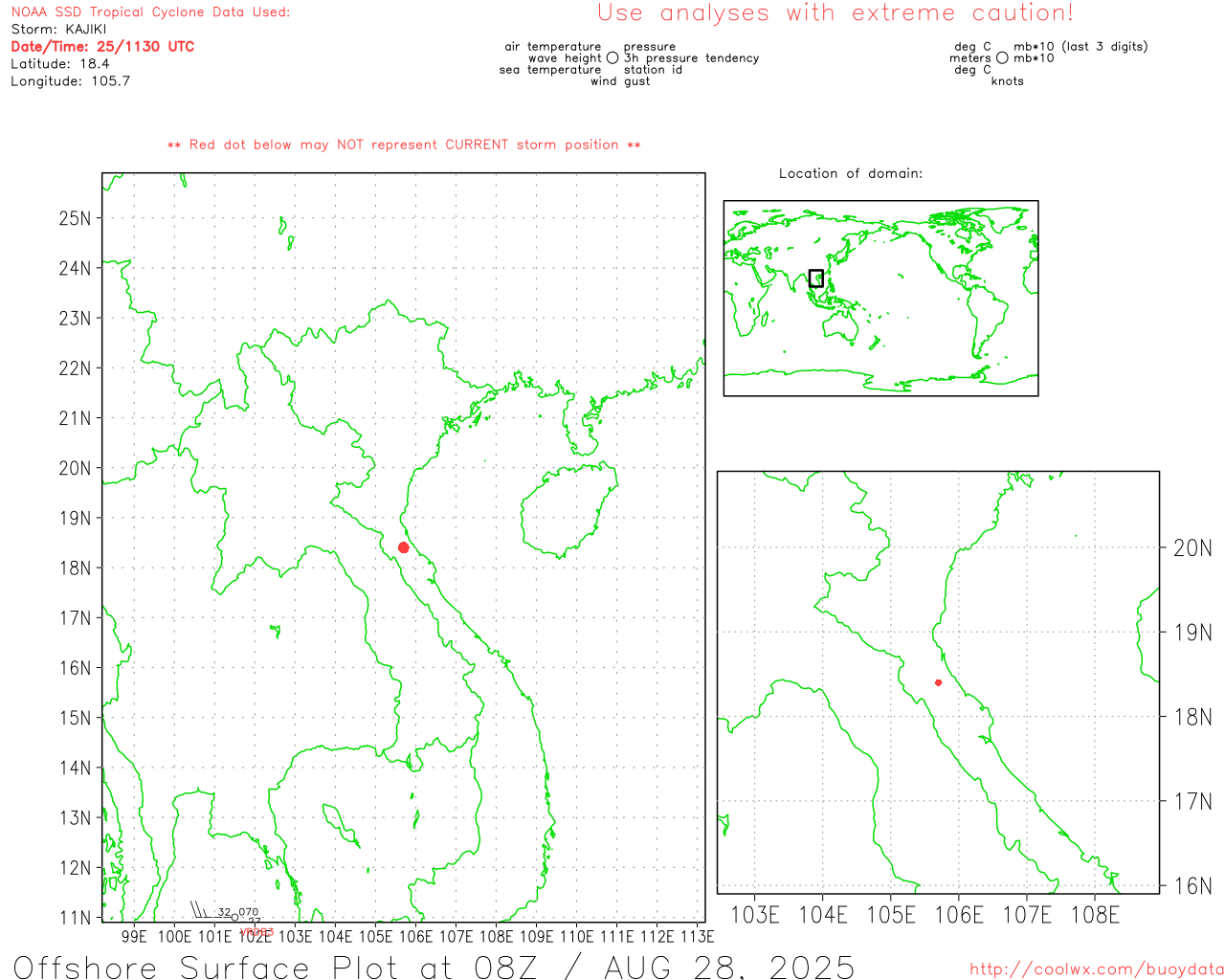The image size is (1225, 980).
Task: Click the left legend station circle
Action: point(612,58)
